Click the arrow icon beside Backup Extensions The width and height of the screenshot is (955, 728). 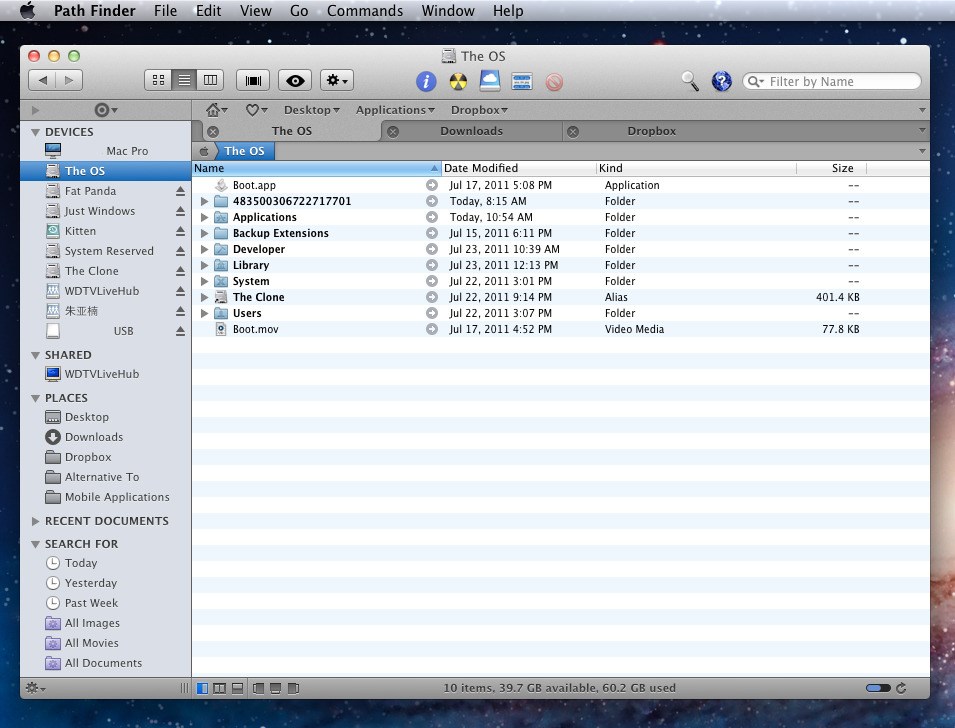point(432,233)
